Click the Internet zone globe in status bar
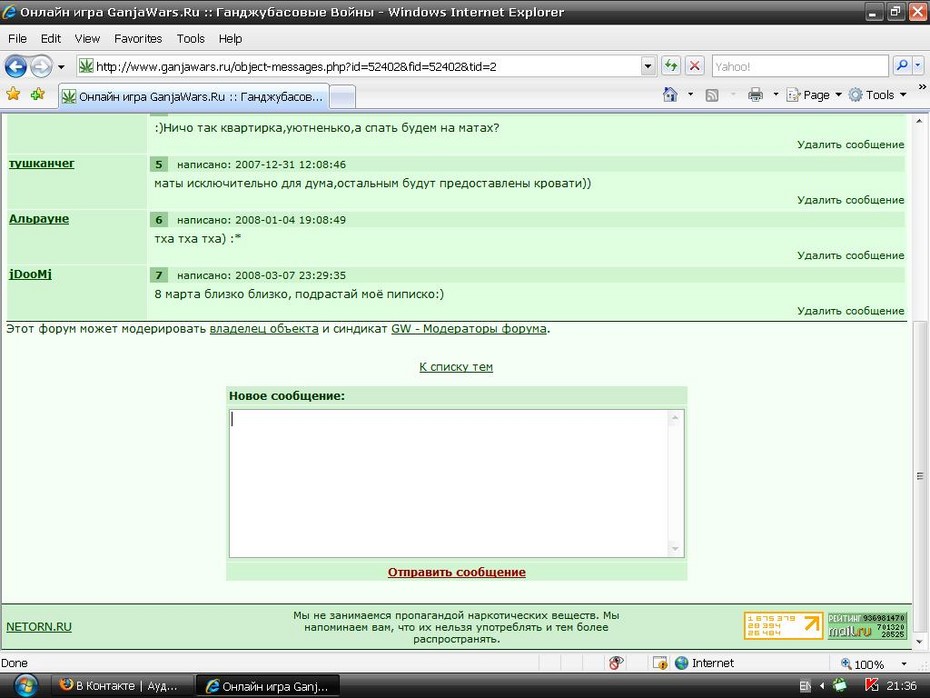 tap(681, 663)
